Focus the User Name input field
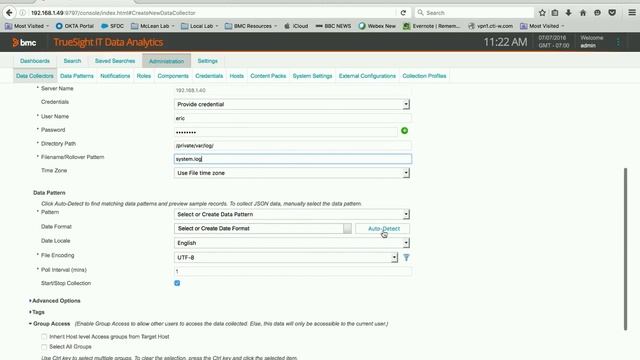This screenshot has height=360, width=640. tap(293, 118)
